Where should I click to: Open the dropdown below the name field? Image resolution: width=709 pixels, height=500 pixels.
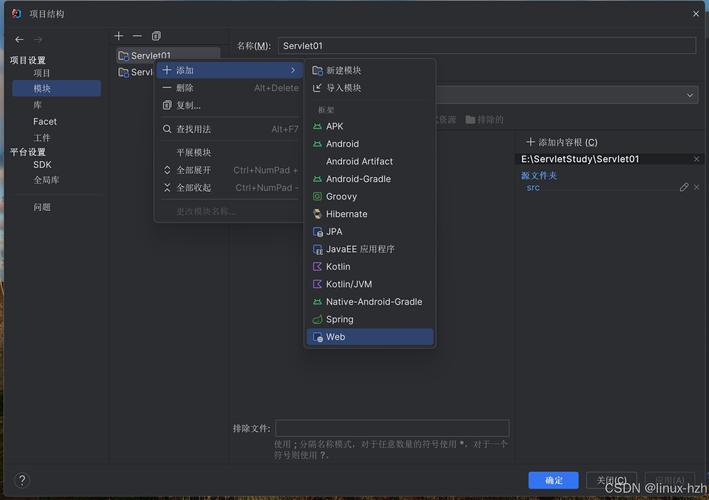coord(691,95)
